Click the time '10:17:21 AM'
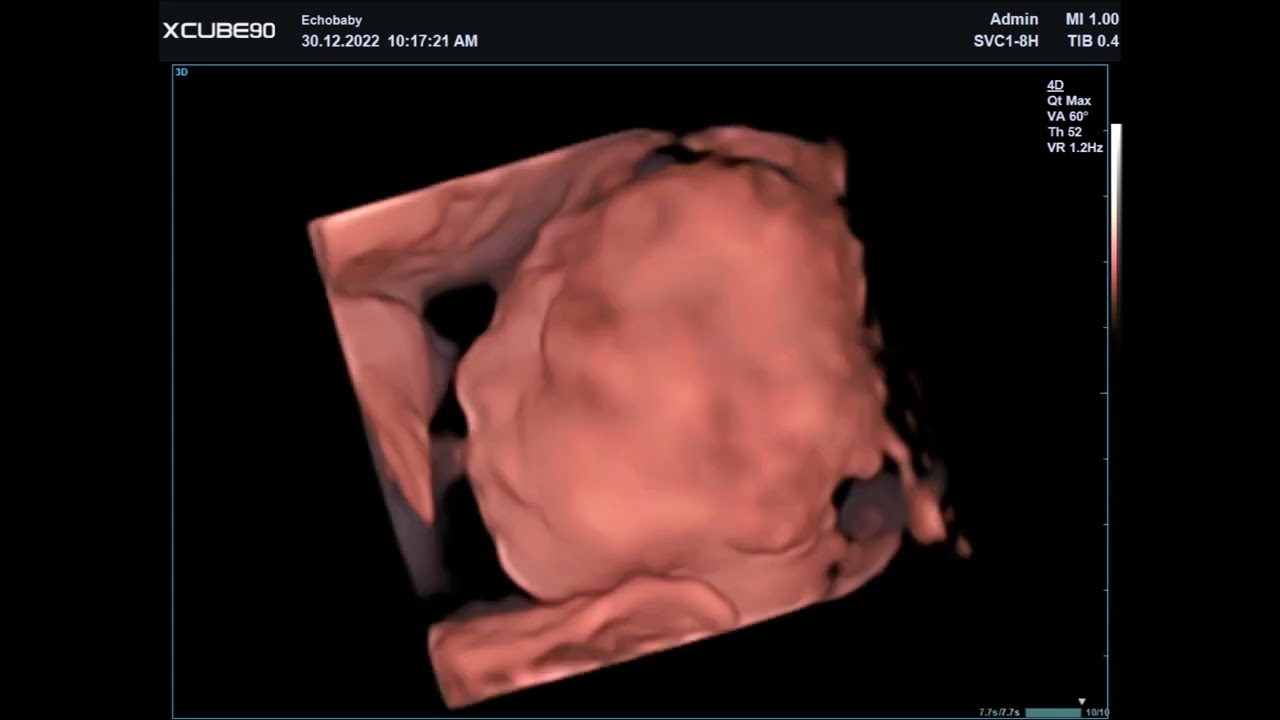The height and width of the screenshot is (720, 1280). click(x=433, y=41)
